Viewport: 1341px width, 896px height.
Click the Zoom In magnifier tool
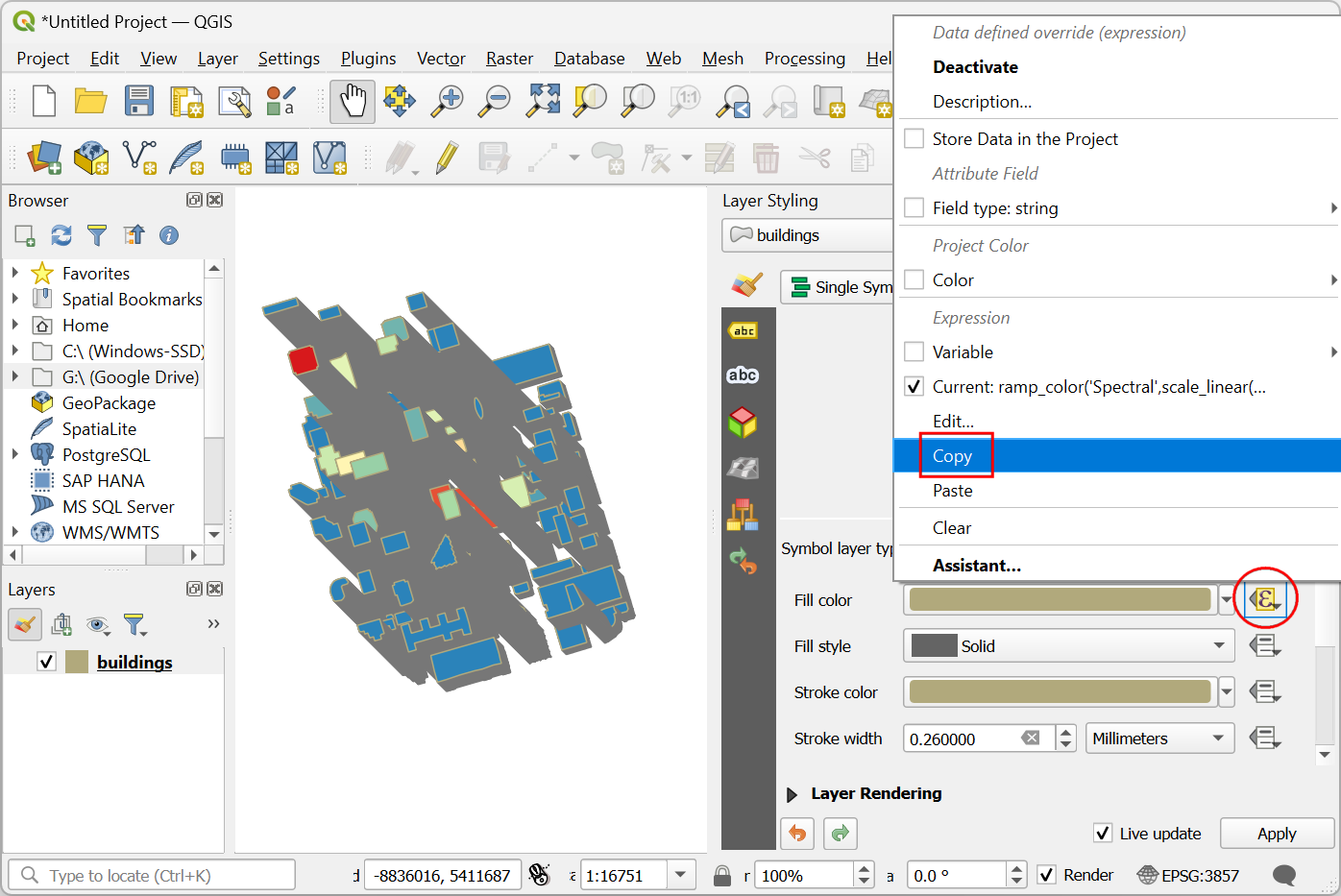[447, 101]
